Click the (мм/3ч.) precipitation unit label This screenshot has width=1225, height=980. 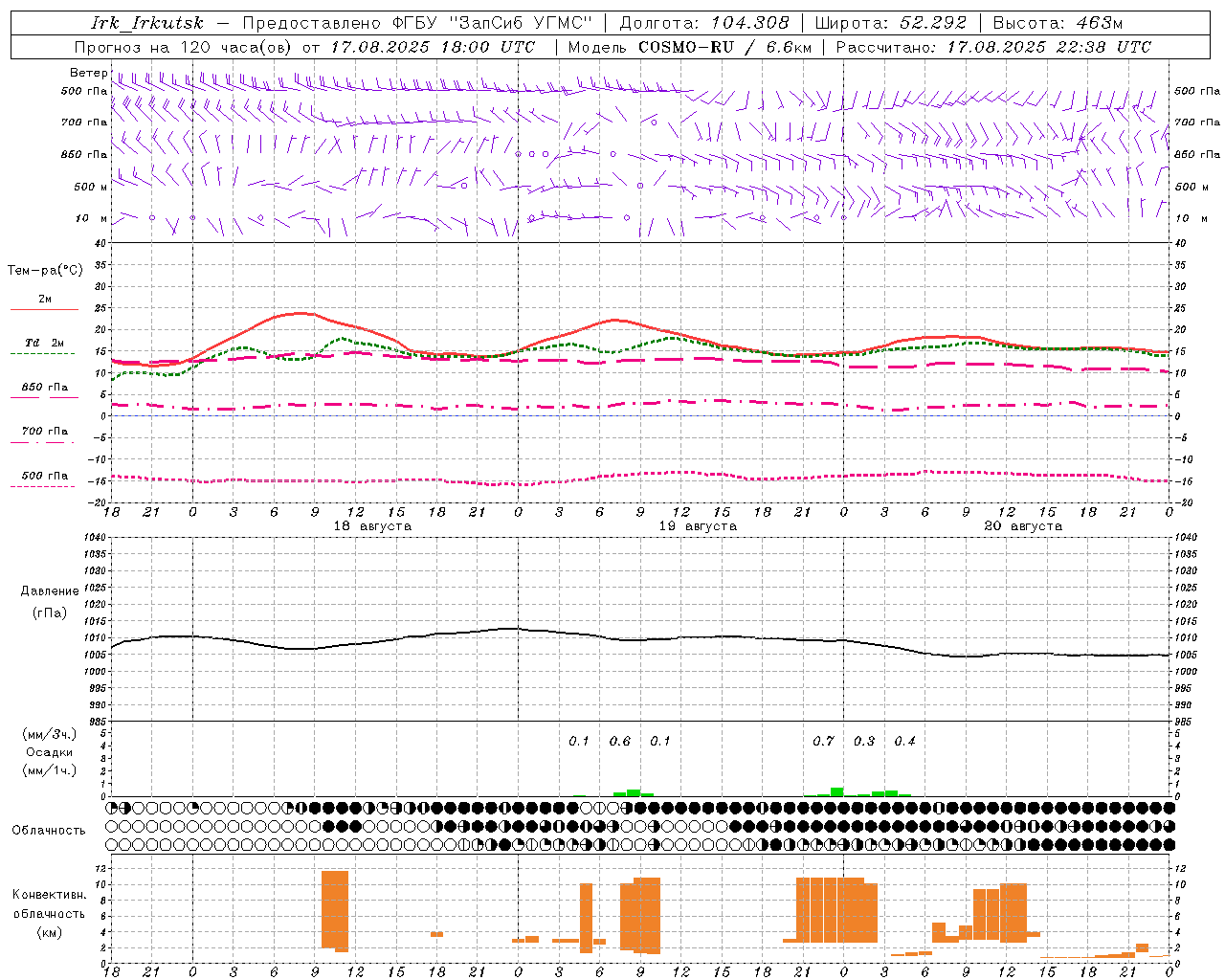[x=50, y=735]
